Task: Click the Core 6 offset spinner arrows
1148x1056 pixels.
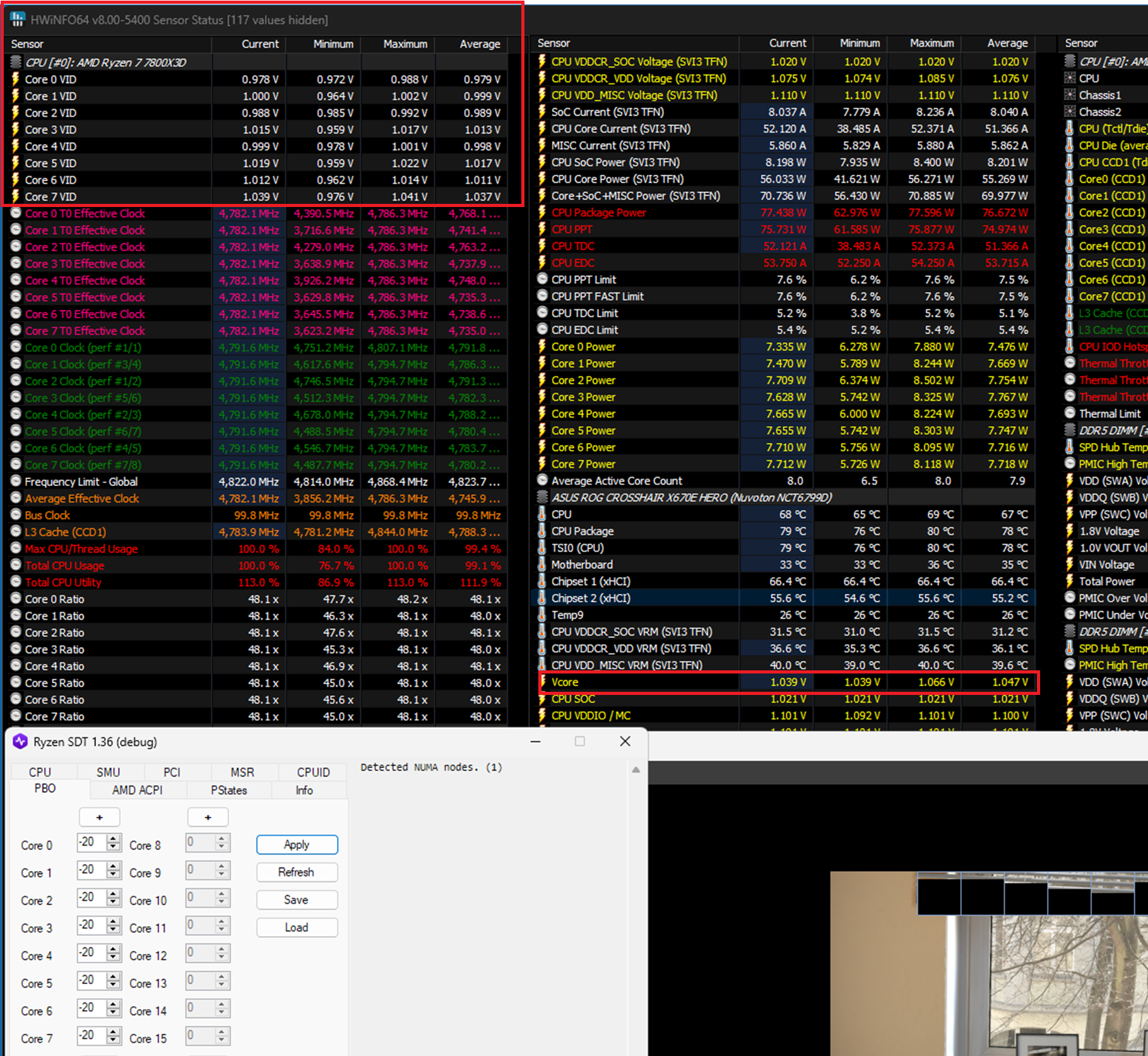Action: [114, 1008]
